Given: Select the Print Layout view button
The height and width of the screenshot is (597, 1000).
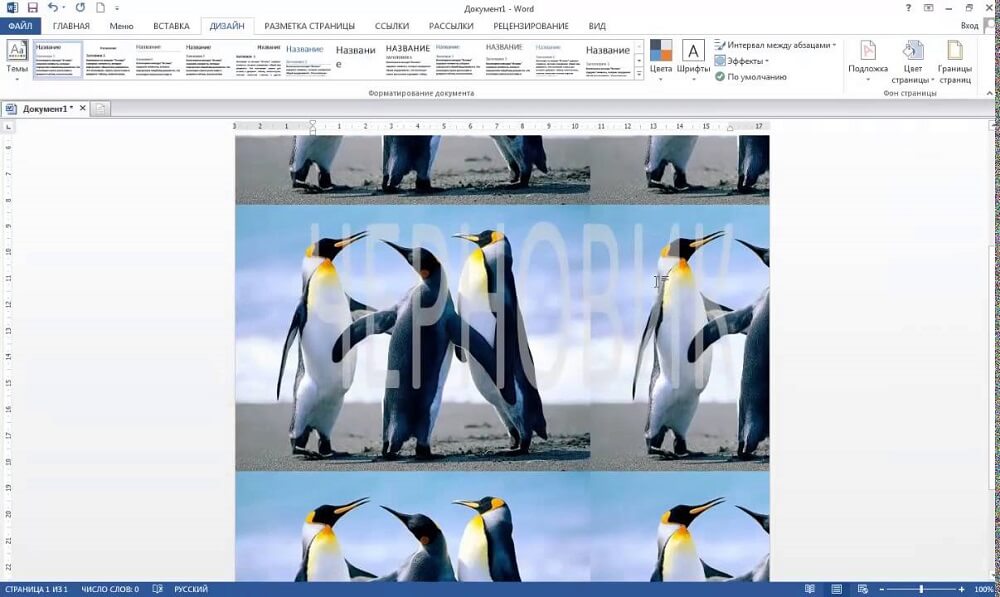Looking at the screenshot, I should (836, 589).
